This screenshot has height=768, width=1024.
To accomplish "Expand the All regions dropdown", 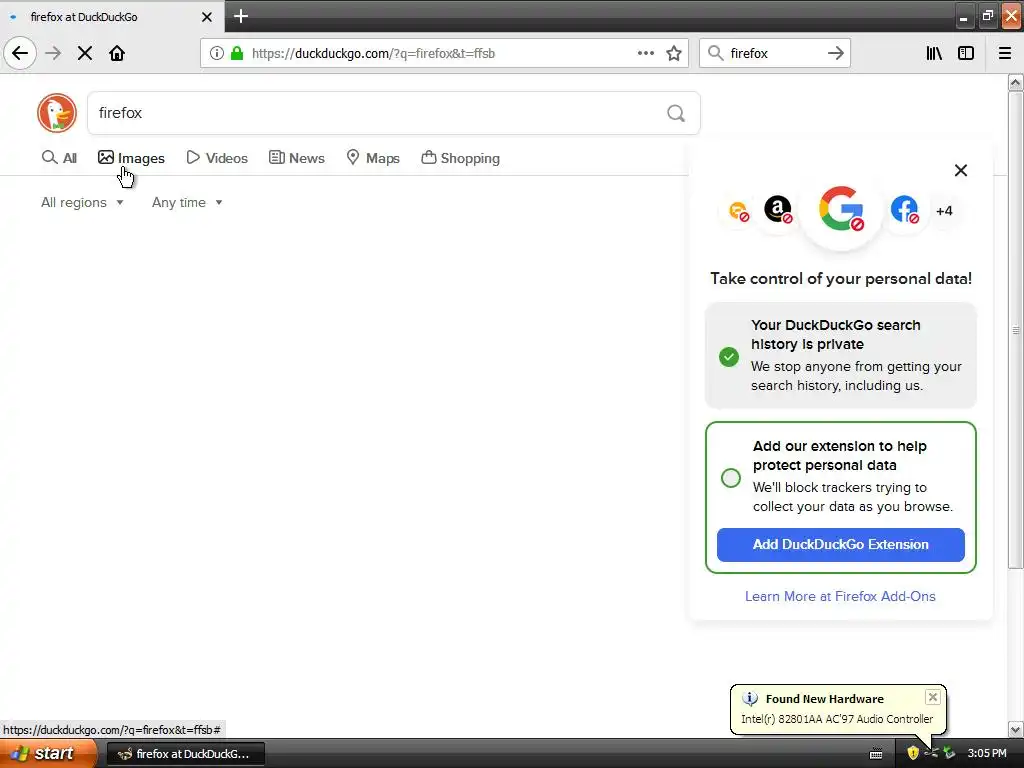I will [82, 202].
